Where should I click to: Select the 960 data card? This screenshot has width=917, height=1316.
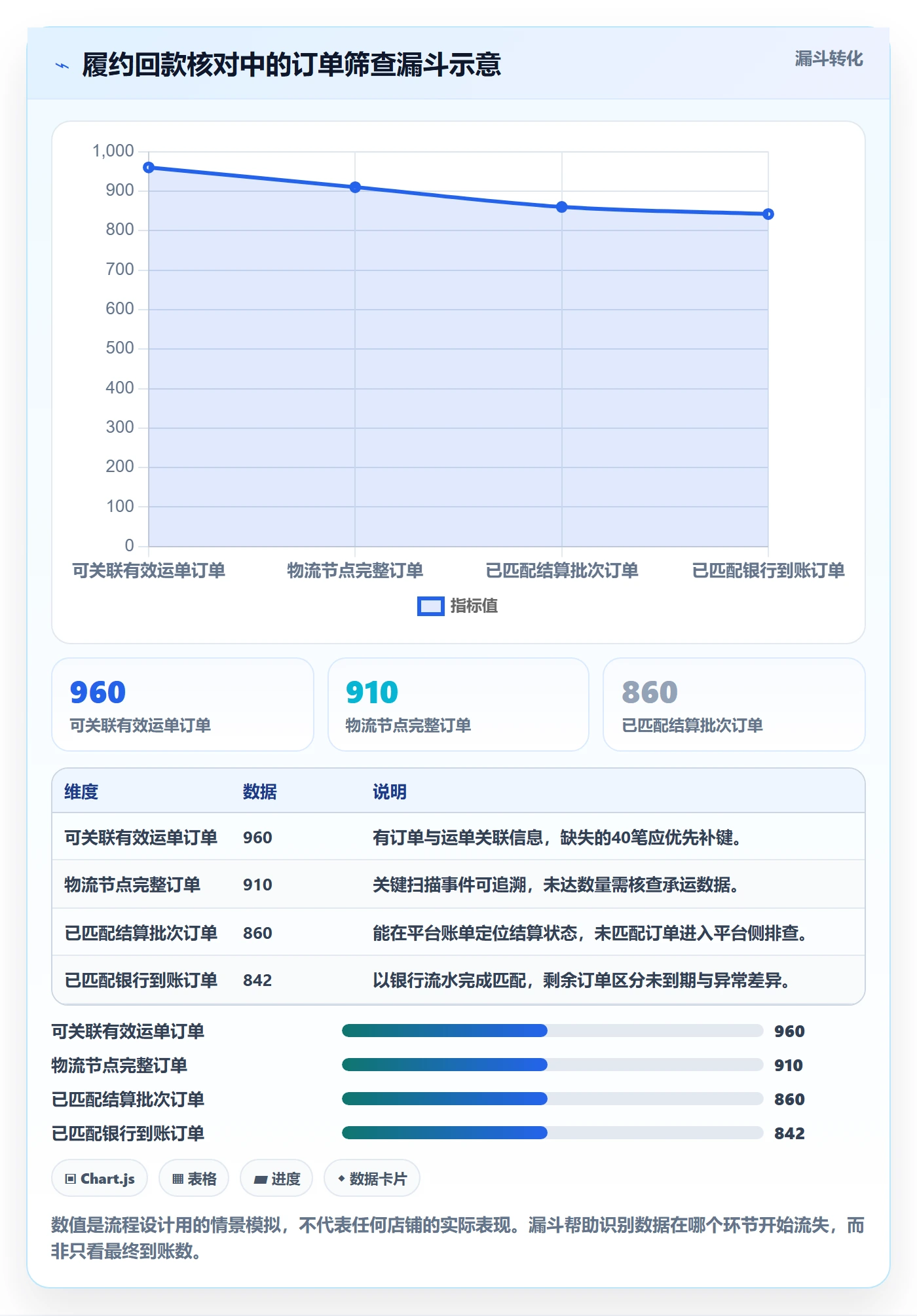[x=183, y=704]
